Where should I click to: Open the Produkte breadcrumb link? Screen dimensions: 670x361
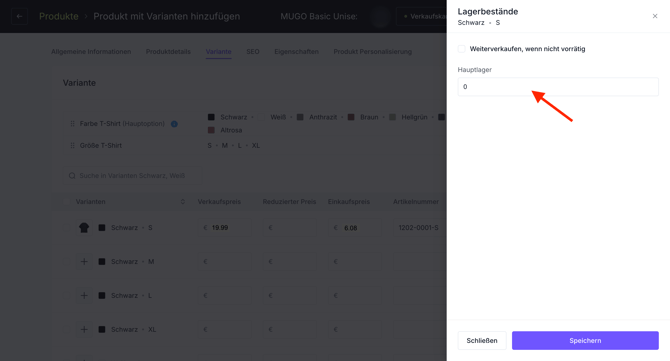[59, 16]
